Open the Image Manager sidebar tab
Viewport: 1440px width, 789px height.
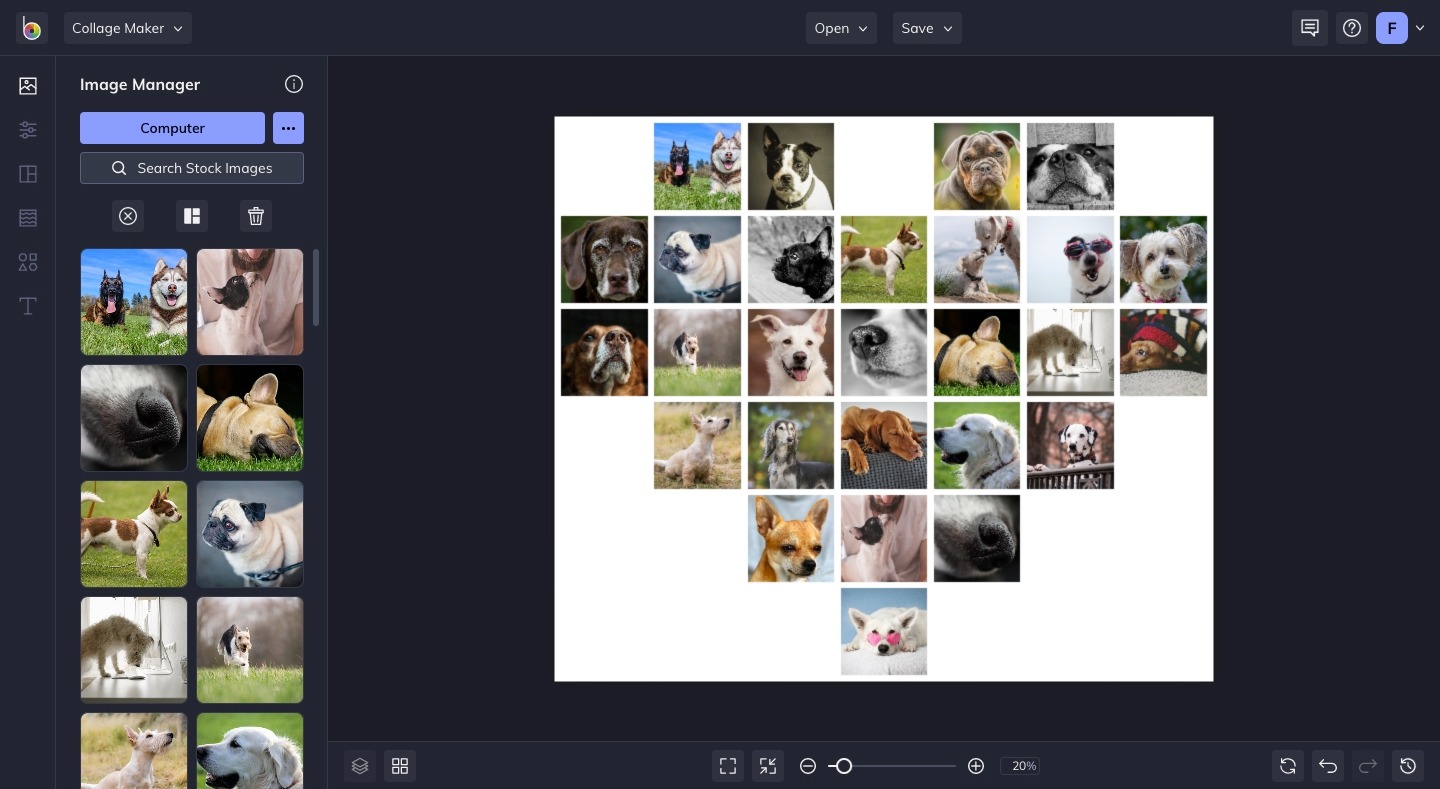pos(28,86)
